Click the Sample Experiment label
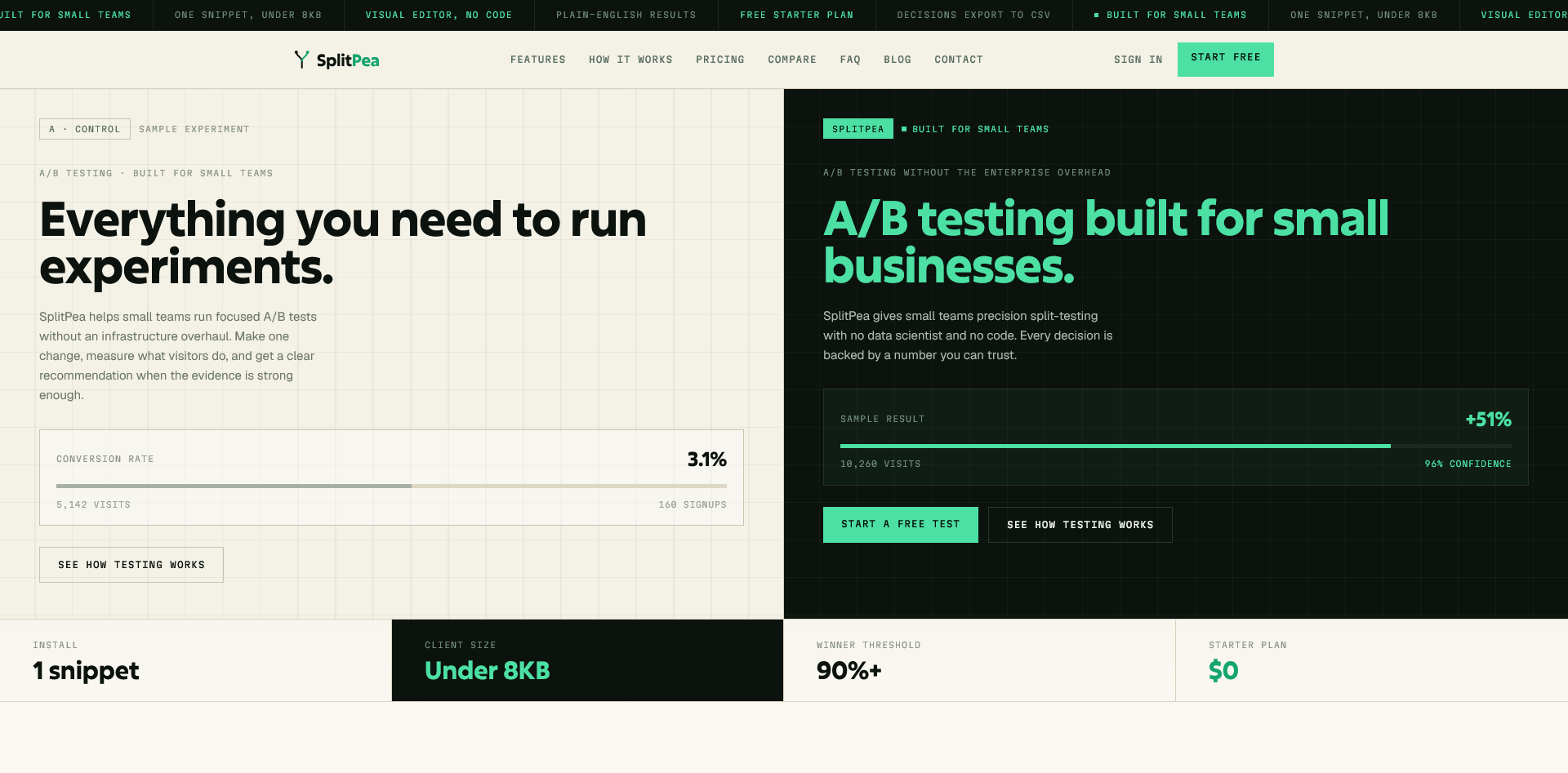The height and width of the screenshot is (773, 1568). (x=194, y=129)
